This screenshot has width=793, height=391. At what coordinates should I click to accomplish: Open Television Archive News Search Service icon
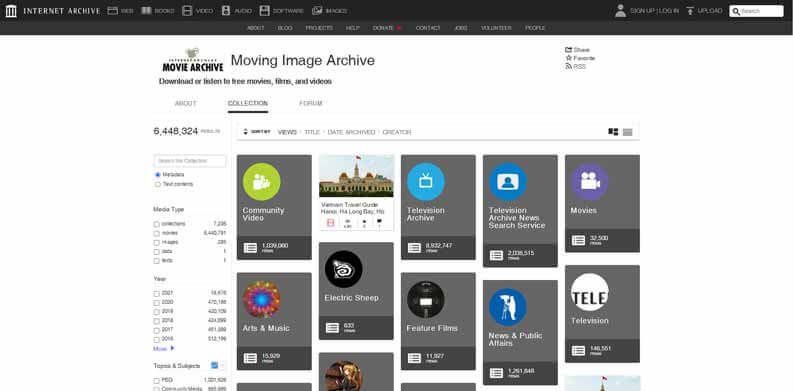(508, 182)
